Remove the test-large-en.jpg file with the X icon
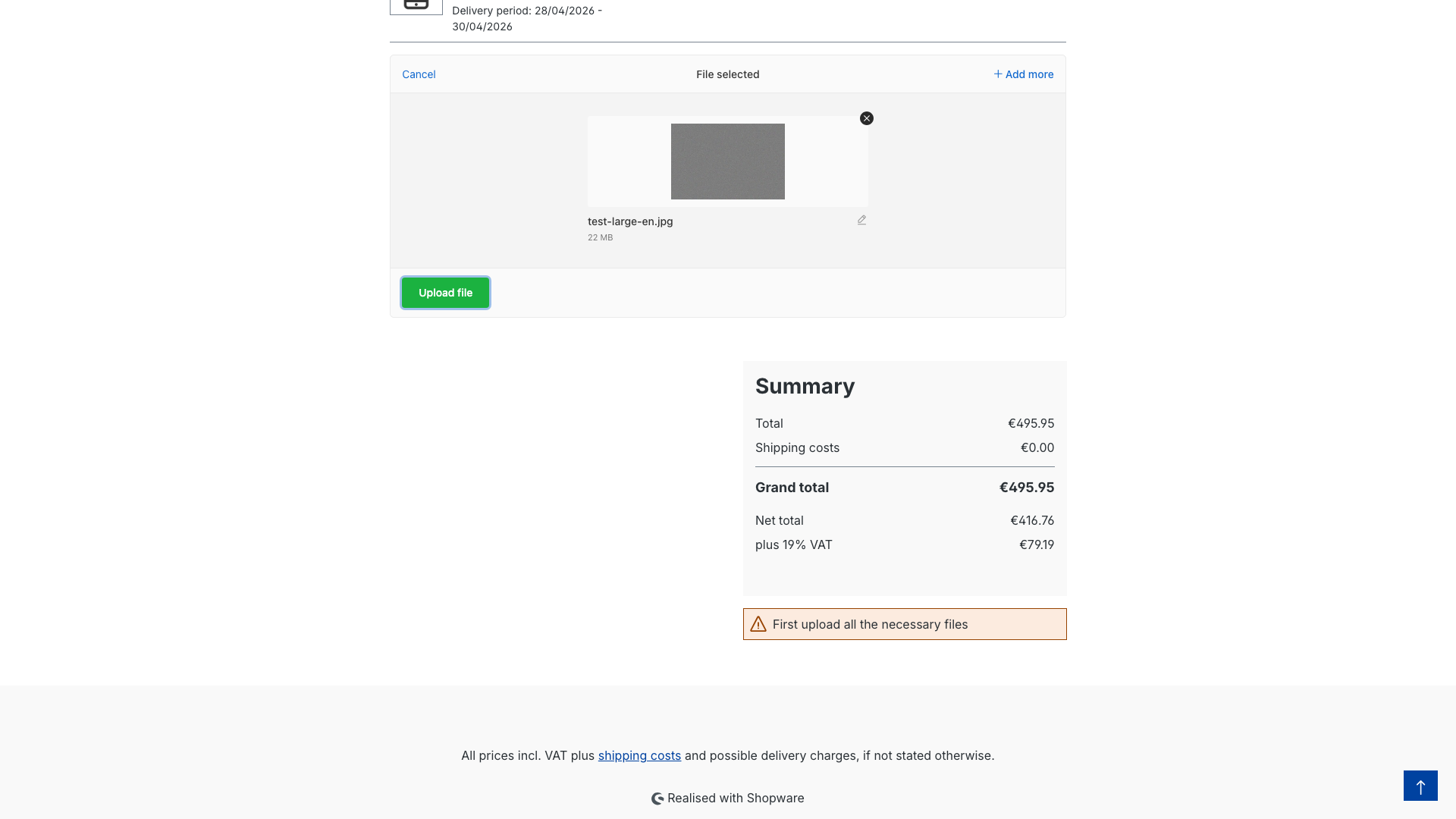The image size is (1456, 819). click(867, 118)
